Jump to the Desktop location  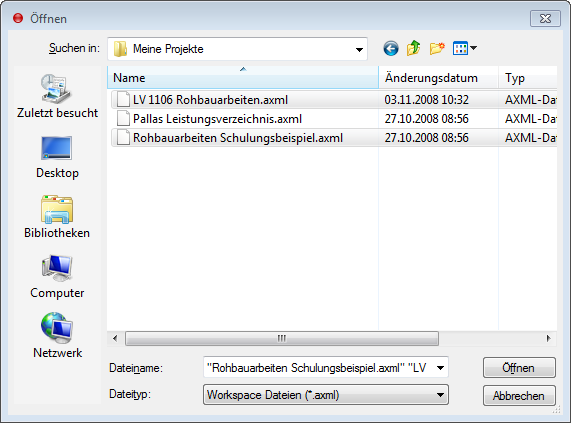point(57,157)
